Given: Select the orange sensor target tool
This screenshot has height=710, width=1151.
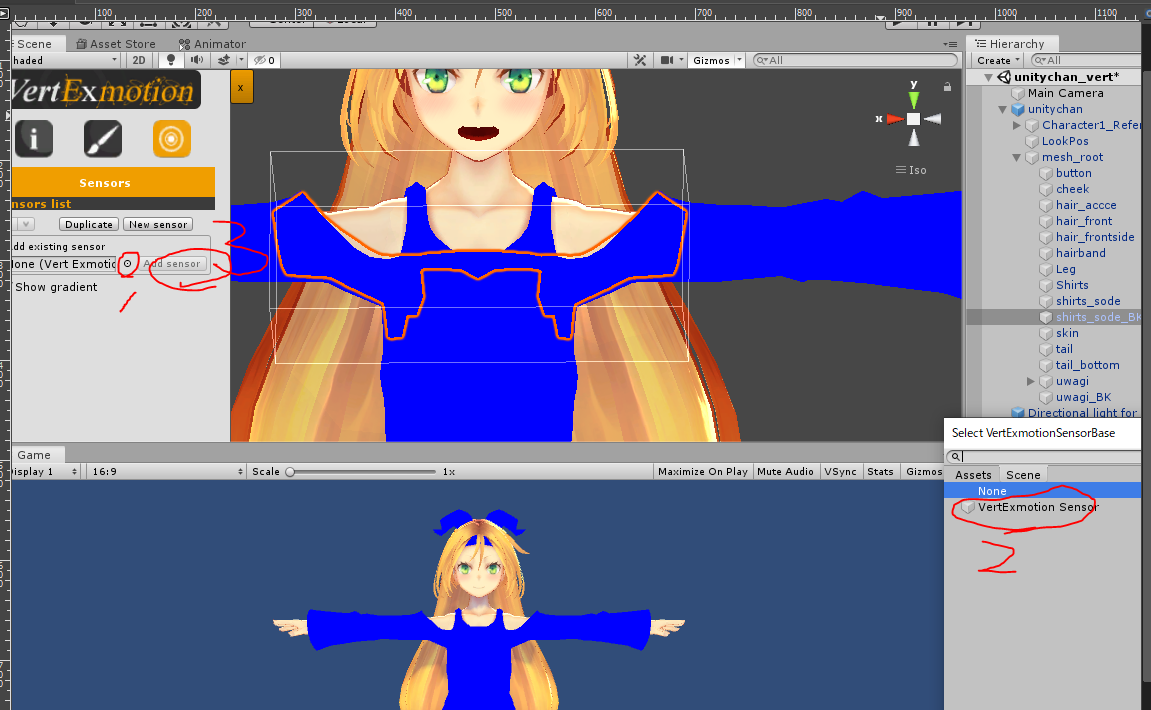Looking at the screenshot, I should click(172, 138).
